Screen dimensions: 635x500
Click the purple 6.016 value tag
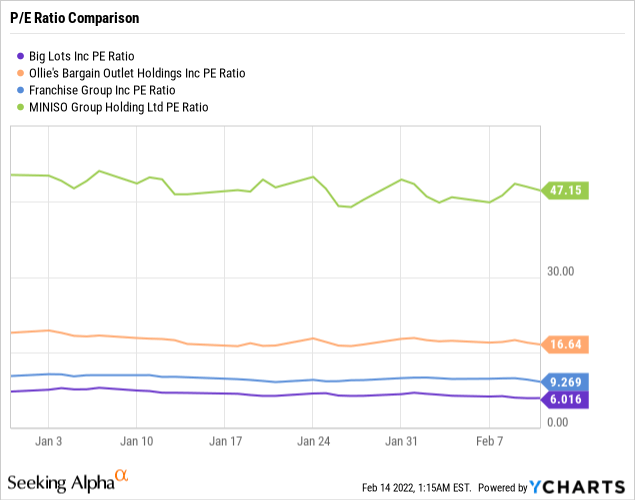point(566,399)
